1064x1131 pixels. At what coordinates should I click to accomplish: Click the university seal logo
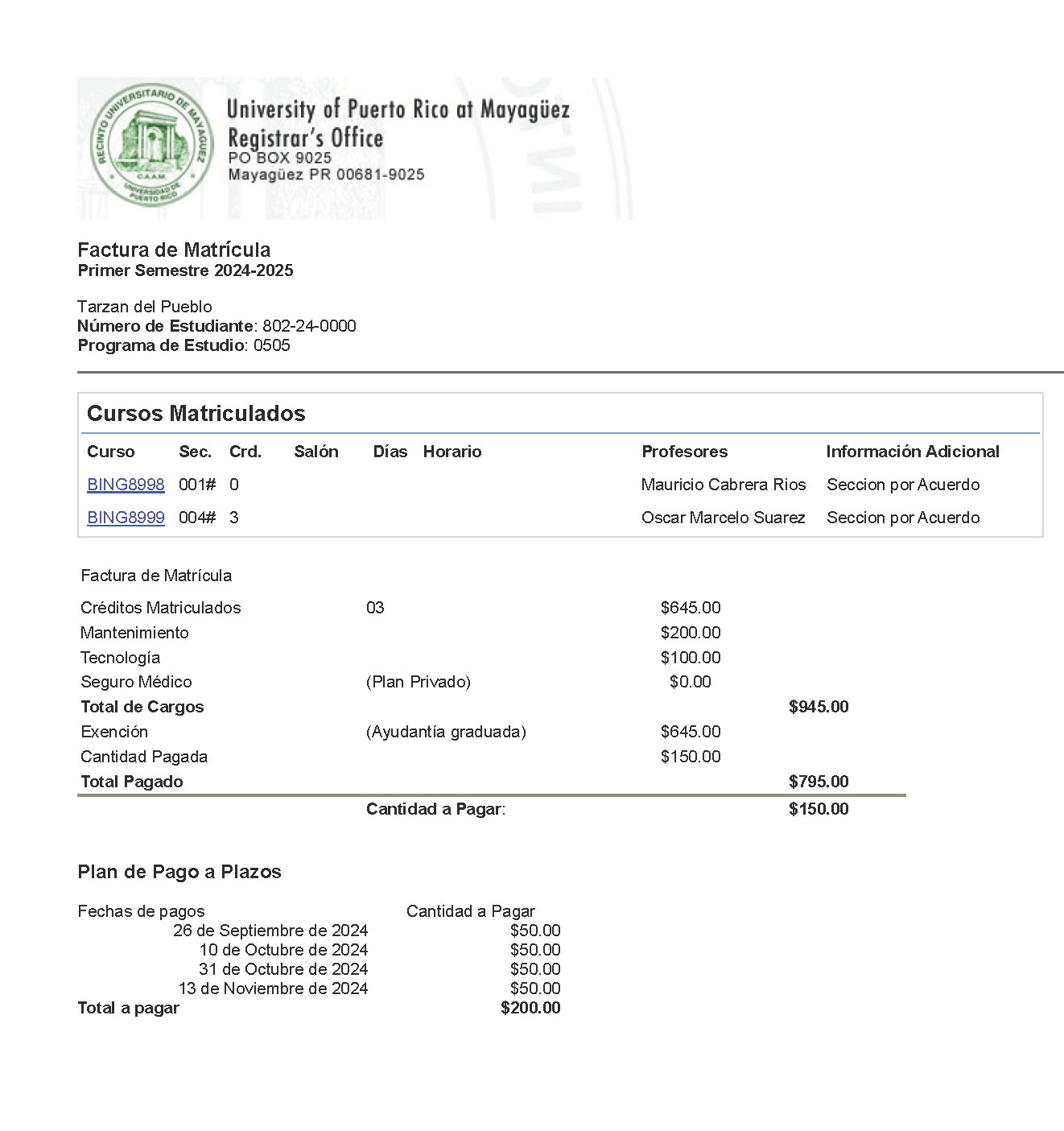(151, 147)
